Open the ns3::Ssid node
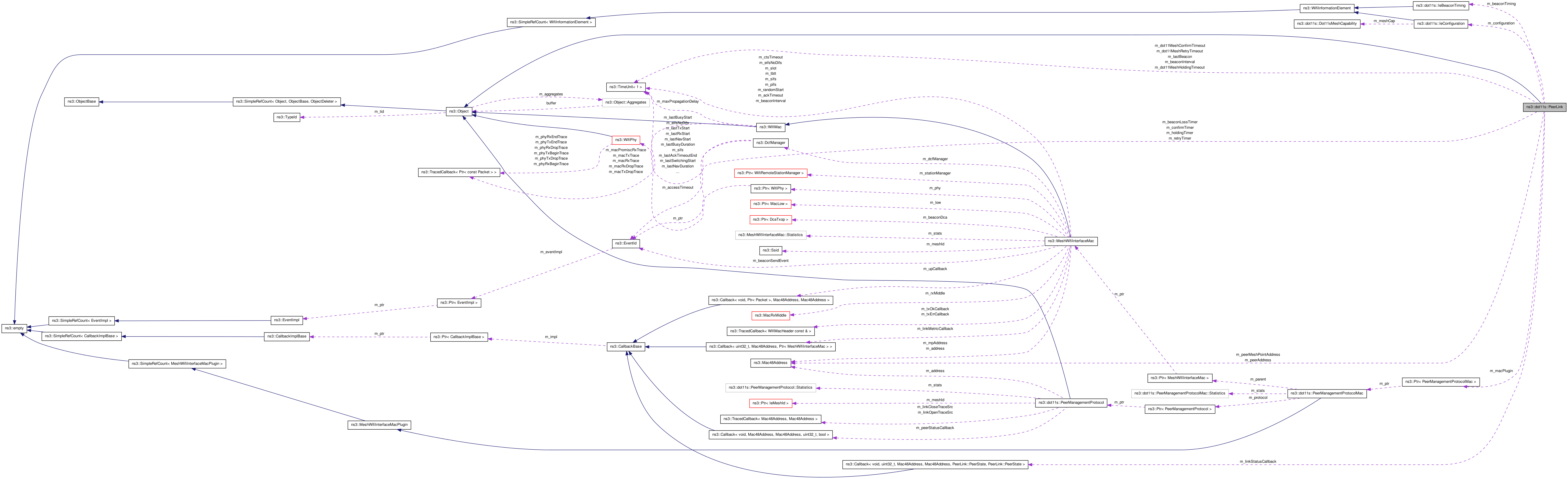The image size is (1568, 479). pyautogui.click(x=770, y=251)
